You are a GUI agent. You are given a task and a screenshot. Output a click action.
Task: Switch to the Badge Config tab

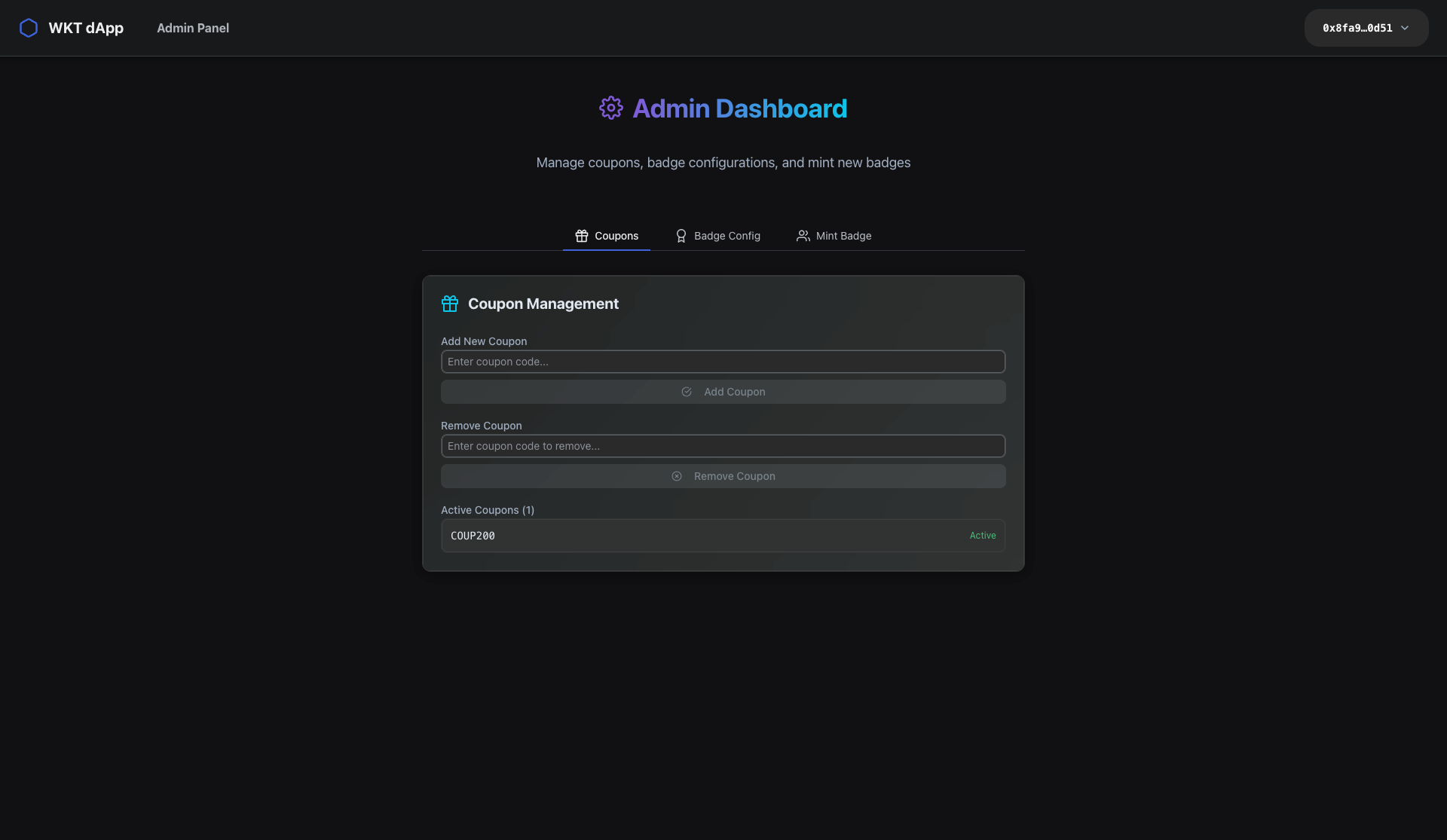[727, 236]
